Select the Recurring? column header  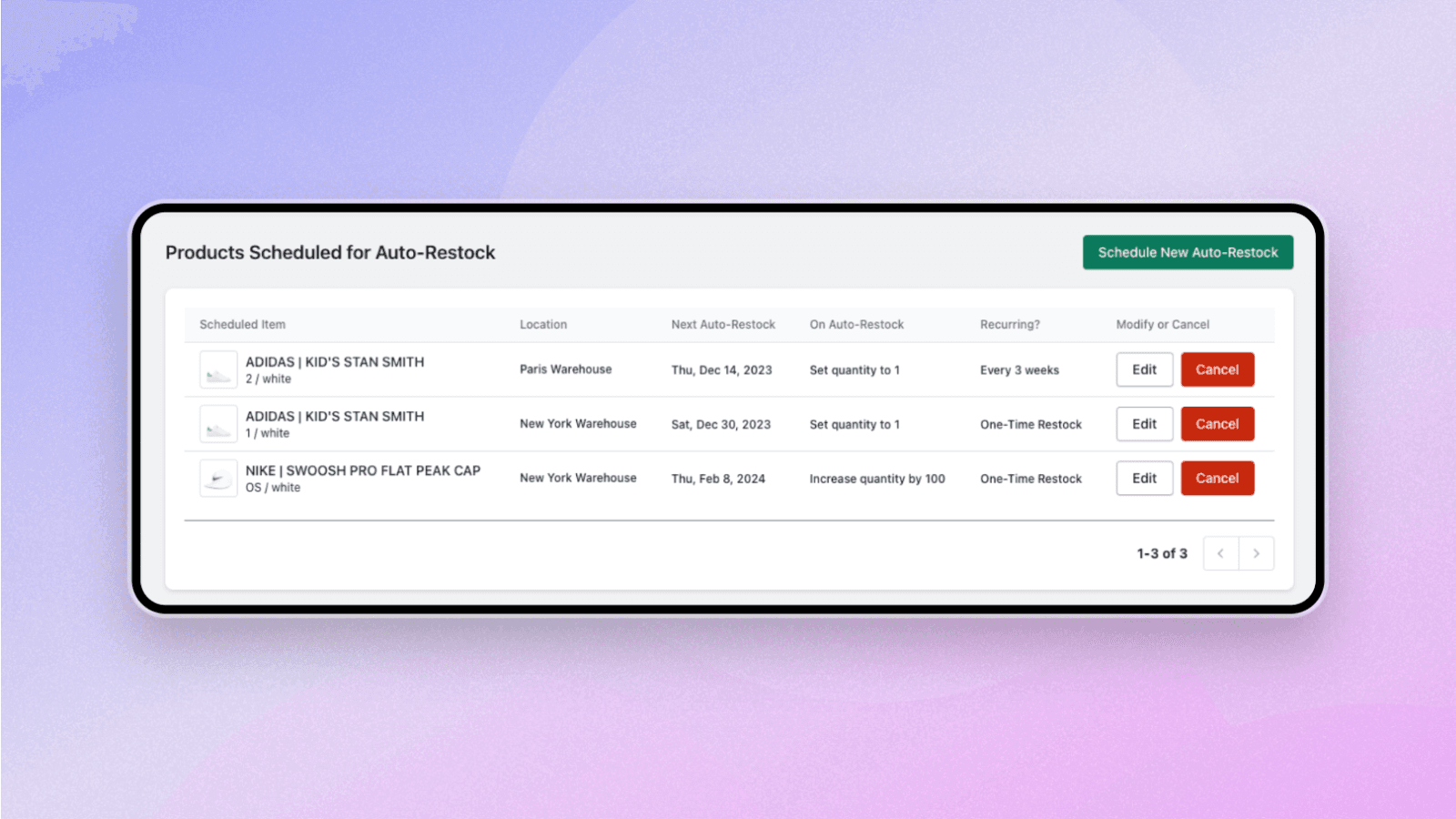click(1009, 324)
